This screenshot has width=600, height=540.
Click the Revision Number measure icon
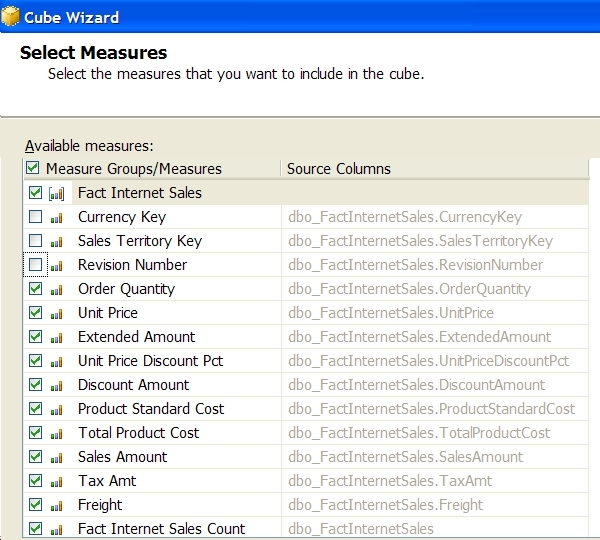click(56, 266)
